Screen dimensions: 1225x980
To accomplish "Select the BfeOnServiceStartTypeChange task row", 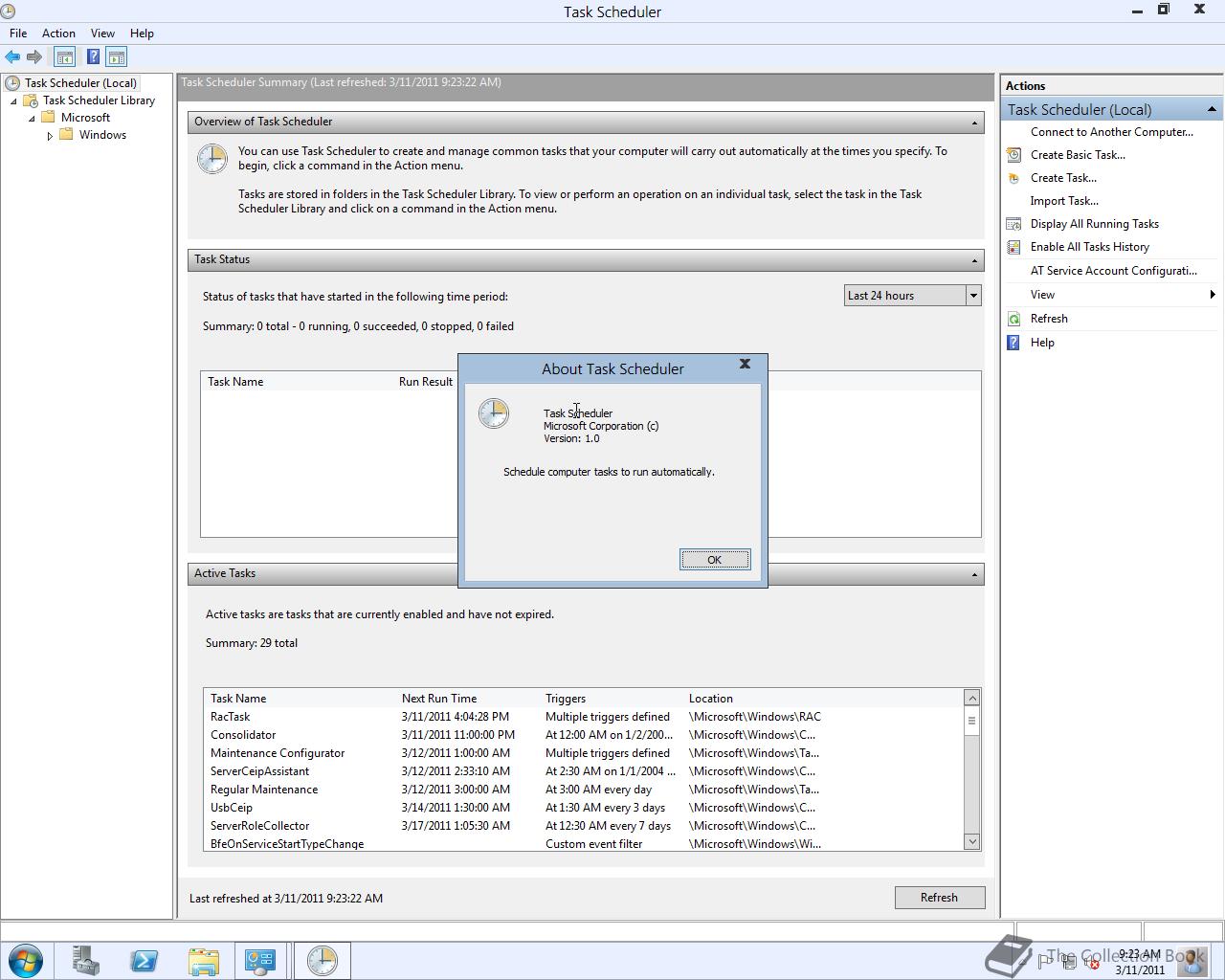I will pos(584,843).
